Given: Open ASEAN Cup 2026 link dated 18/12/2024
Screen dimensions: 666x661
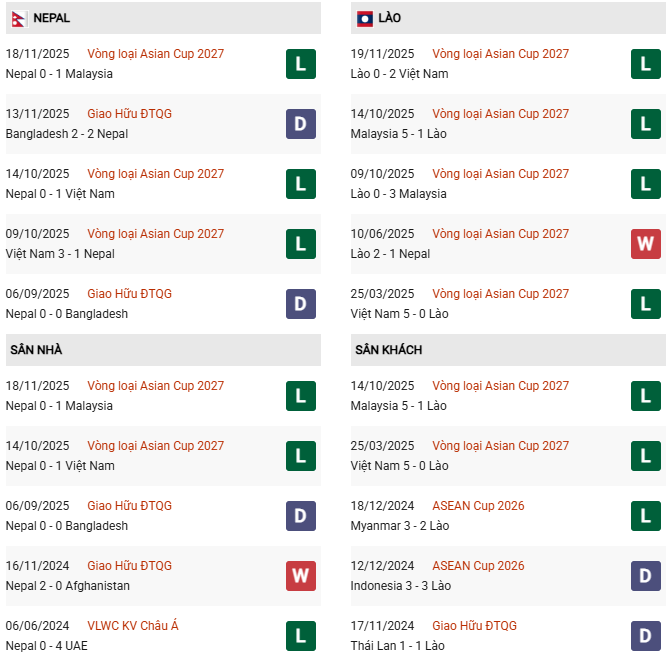Looking at the screenshot, I should (478, 506).
